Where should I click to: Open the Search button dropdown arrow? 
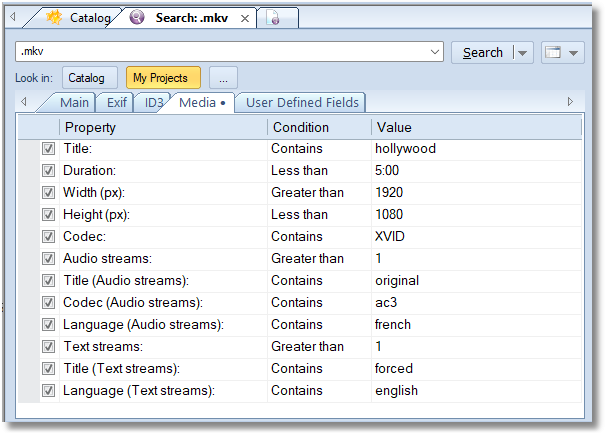(522, 53)
